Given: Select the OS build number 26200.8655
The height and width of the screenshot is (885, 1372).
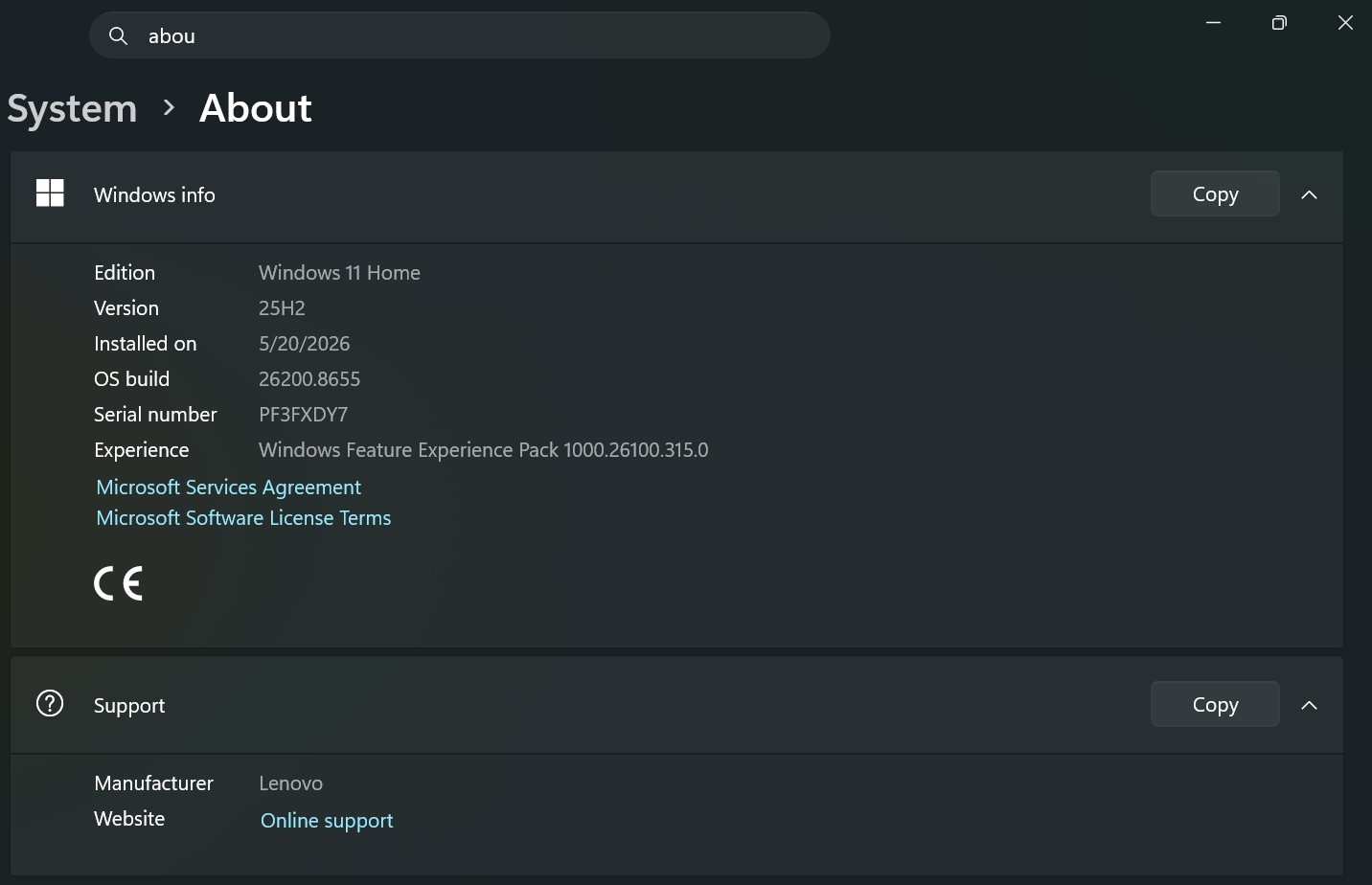Looking at the screenshot, I should (x=309, y=379).
